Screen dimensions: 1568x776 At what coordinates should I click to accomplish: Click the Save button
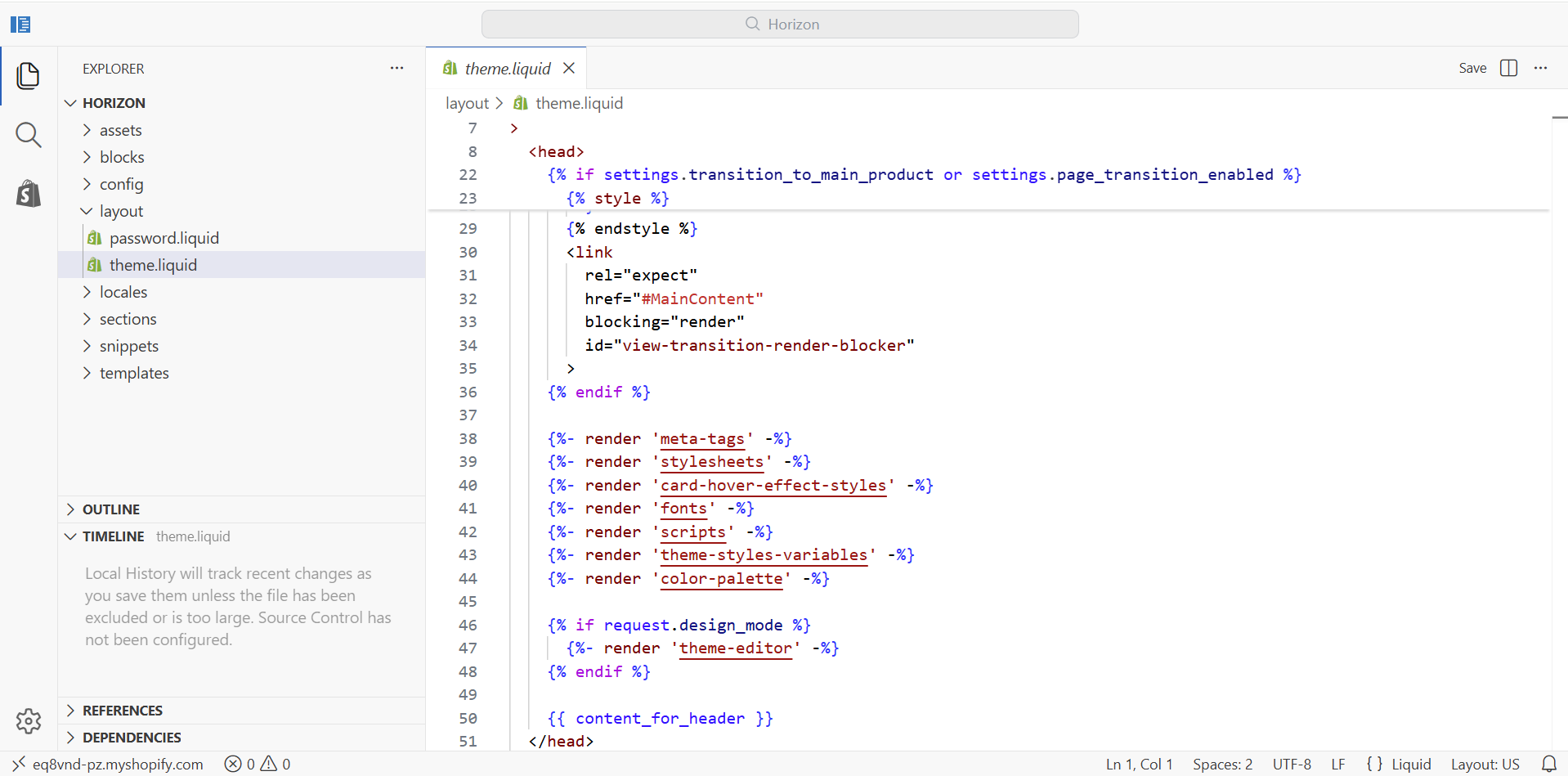pyautogui.click(x=1472, y=68)
